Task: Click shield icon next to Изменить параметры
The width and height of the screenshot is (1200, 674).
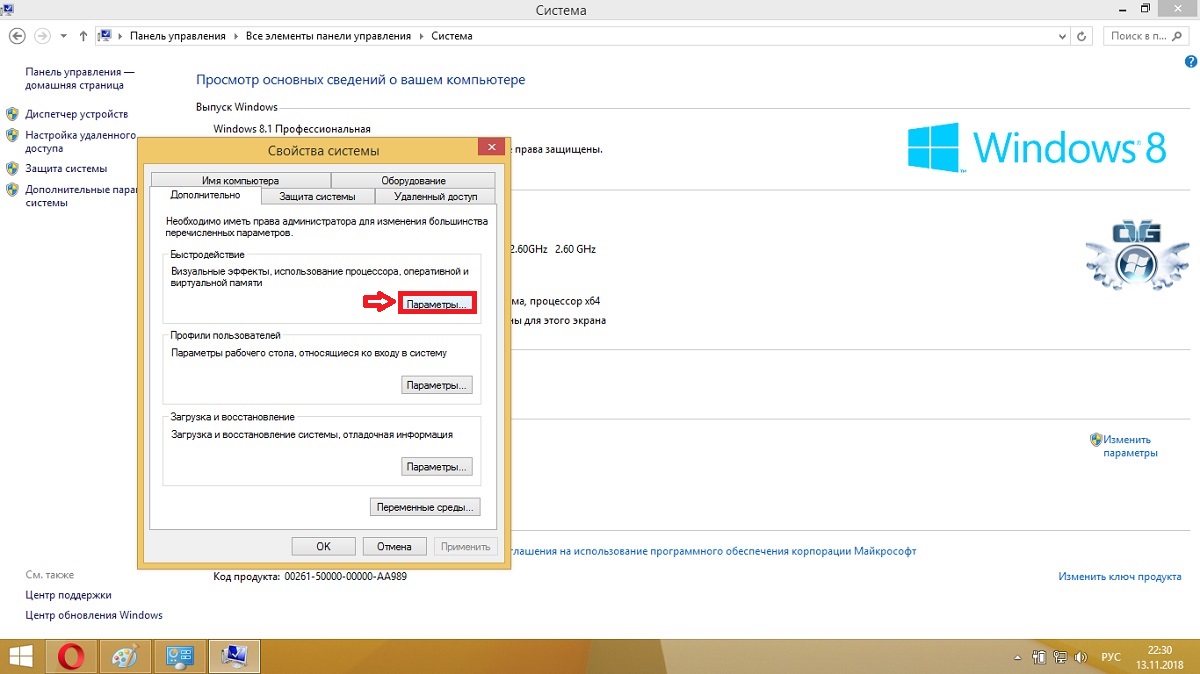Action: click(1096, 439)
